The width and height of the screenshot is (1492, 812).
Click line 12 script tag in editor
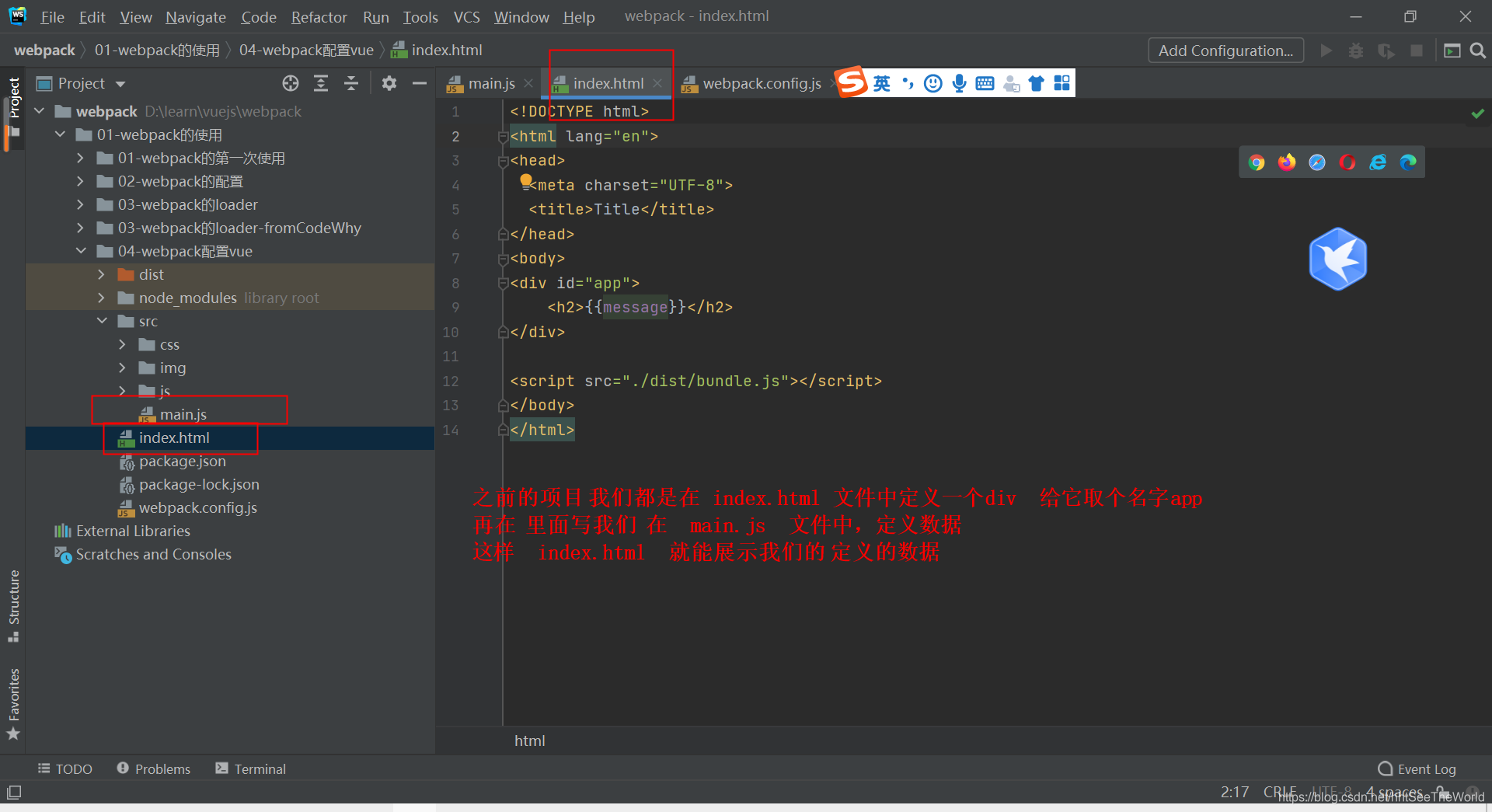tap(696, 381)
